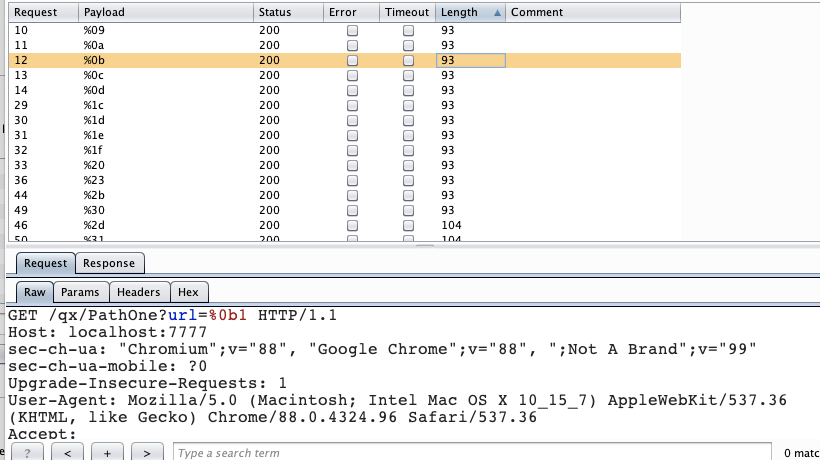The height and width of the screenshot is (460, 820).
Task: Go to previous search match
Action: [67, 453]
